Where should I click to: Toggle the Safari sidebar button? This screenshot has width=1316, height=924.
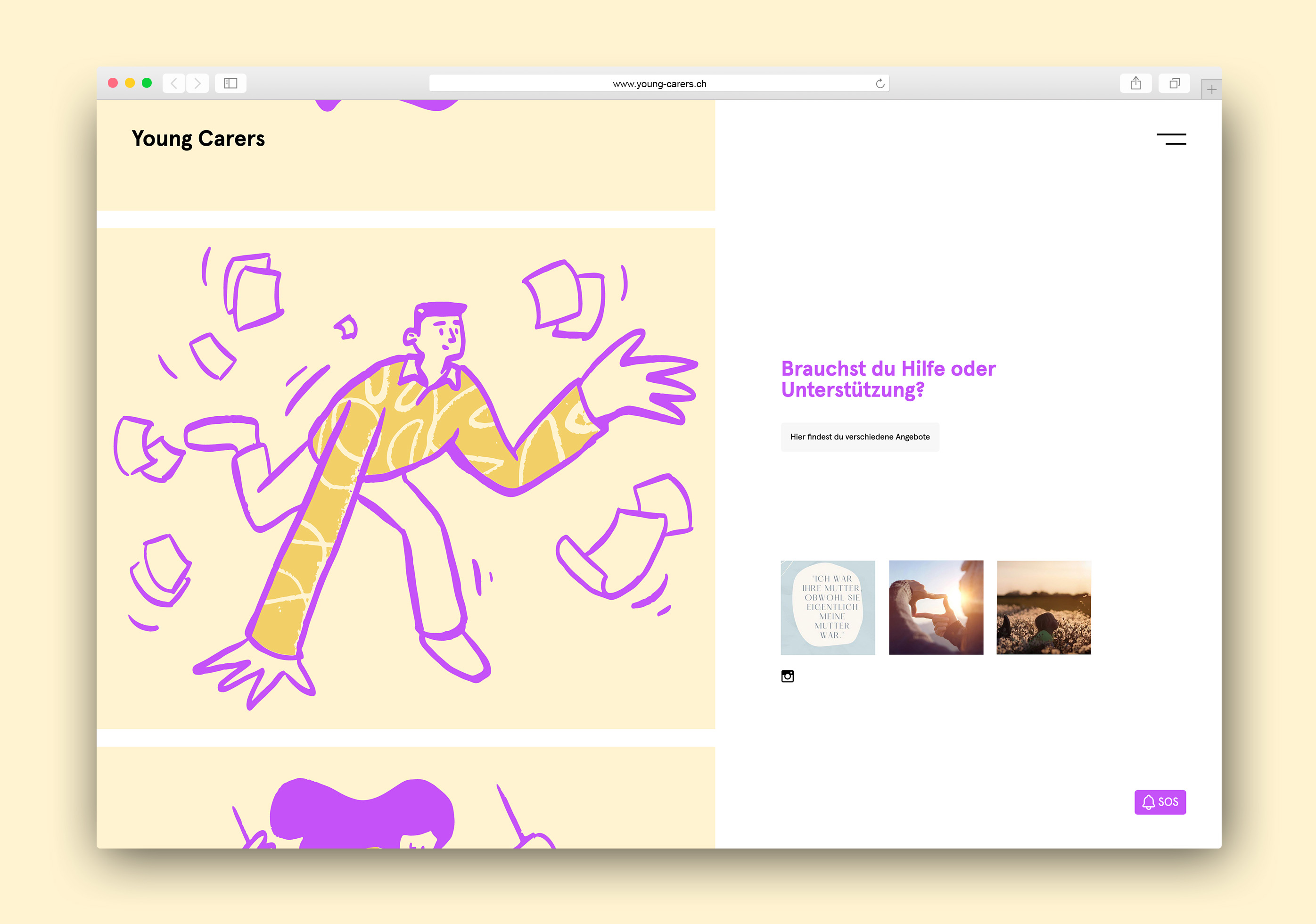[x=230, y=83]
